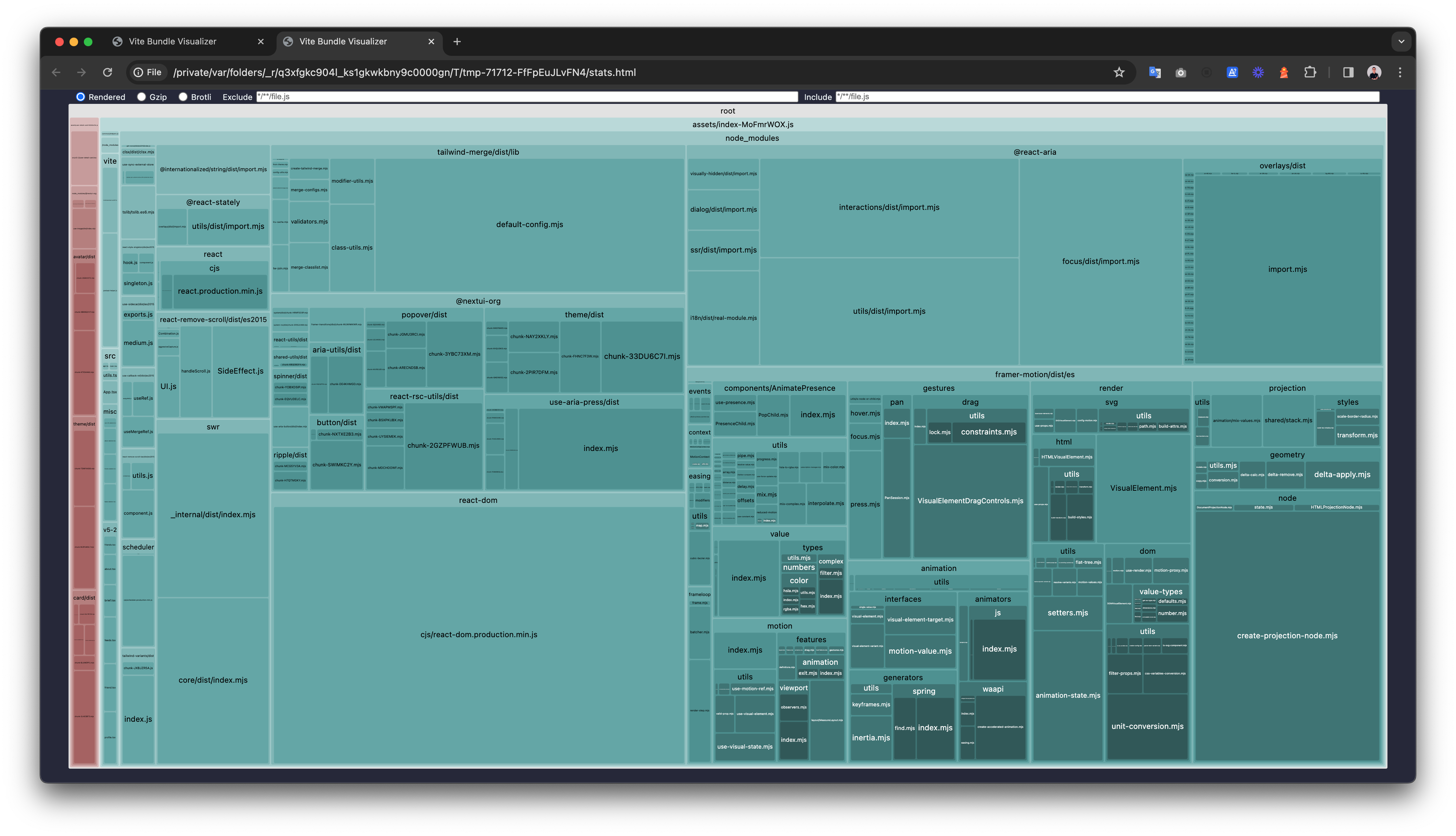Click the Google Translate extension icon
Screen dimensions: 1456x836
[x=1155, y=72]
